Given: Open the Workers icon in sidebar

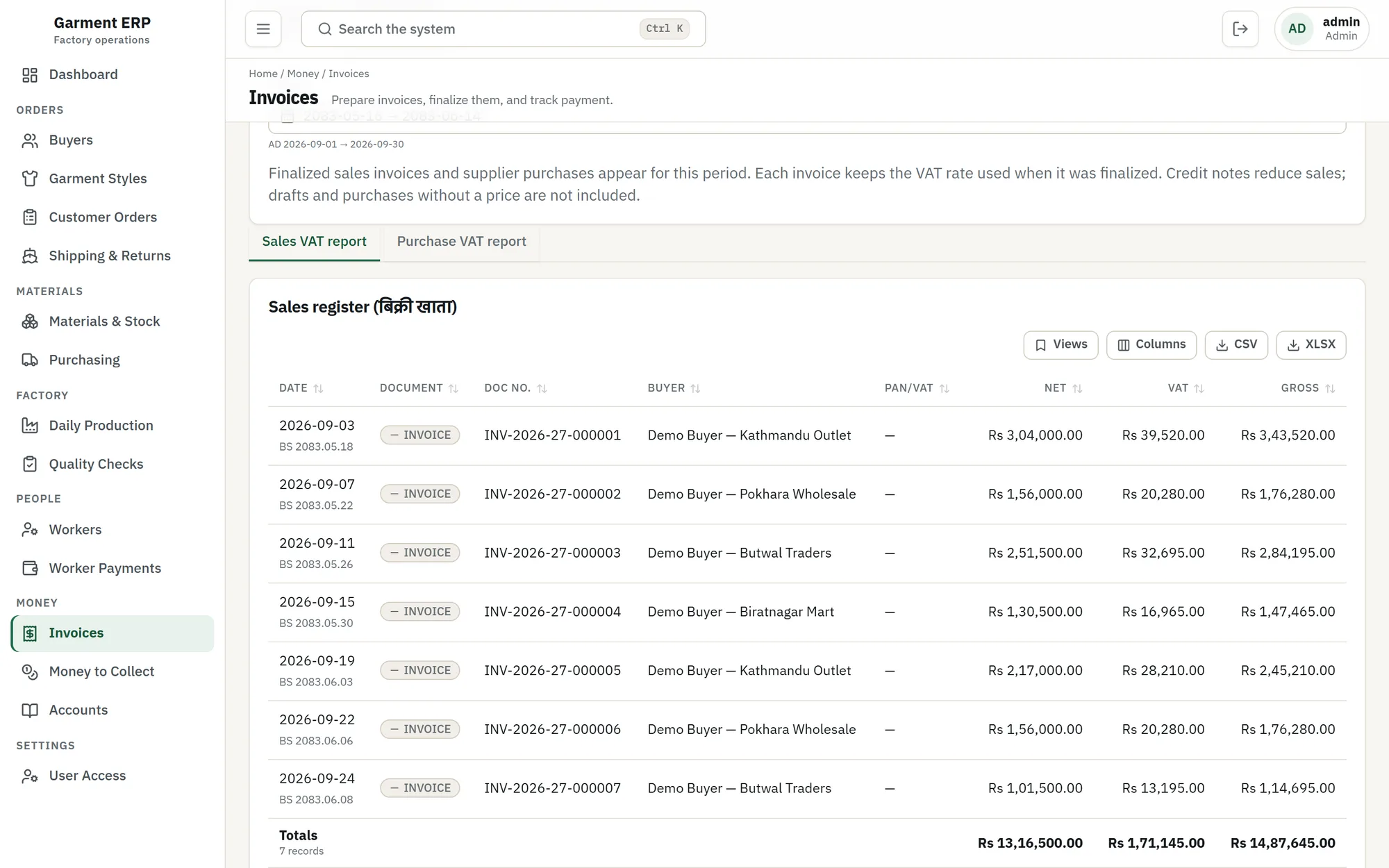Looking at the screenshot, I should (30, 530).
